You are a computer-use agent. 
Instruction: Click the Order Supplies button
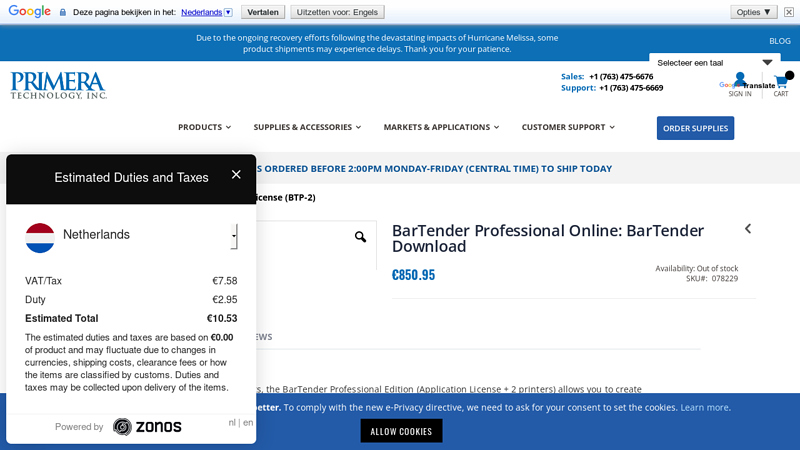pyautogui.click(x=695, y=128)
